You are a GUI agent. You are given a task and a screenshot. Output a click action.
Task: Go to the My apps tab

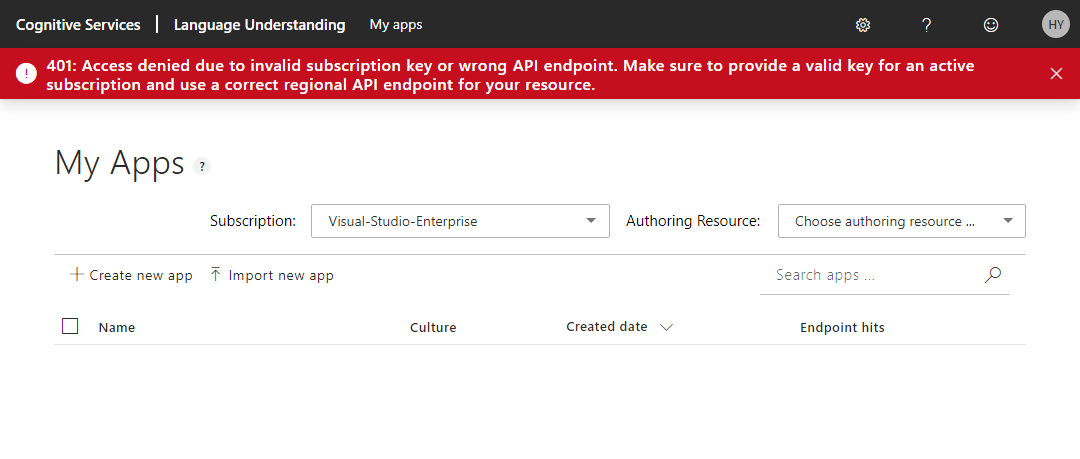point(396,25)
